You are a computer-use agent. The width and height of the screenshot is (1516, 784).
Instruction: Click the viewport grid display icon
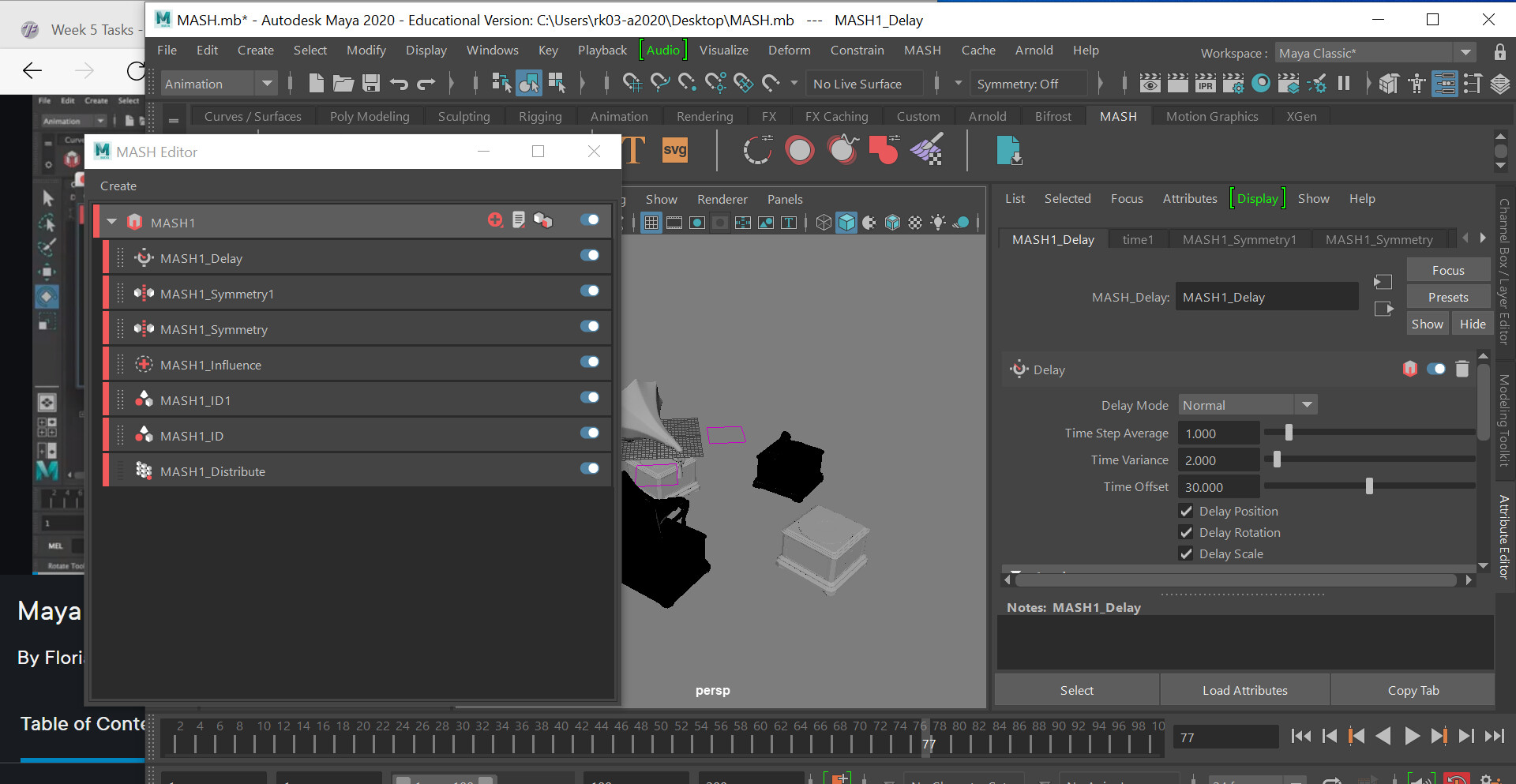[x=651, y=223]
